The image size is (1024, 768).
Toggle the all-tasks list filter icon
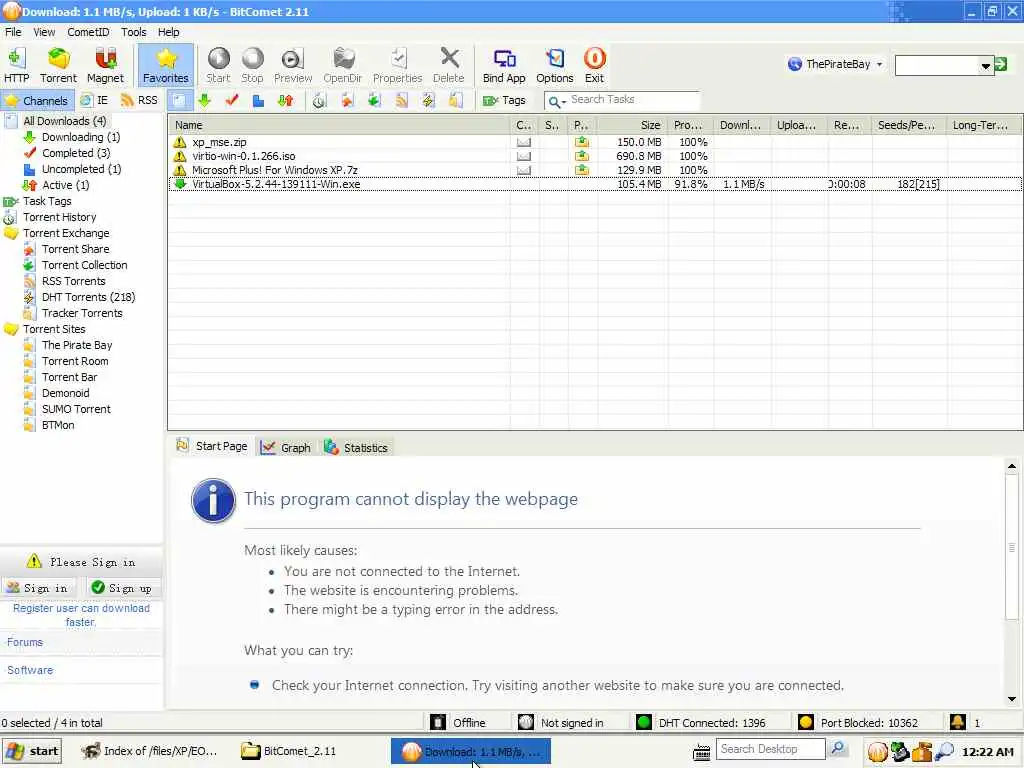(178, 101)
